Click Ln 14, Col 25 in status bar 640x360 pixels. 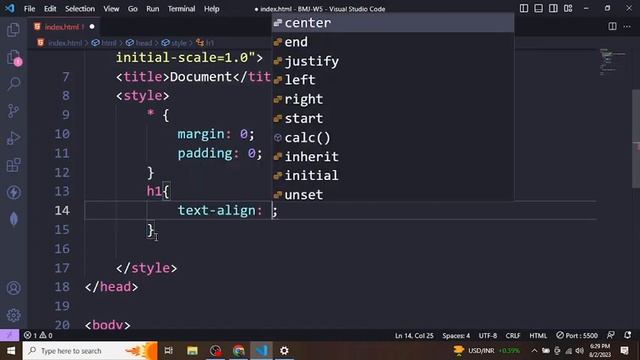pyautogui.click(x=414, y=336)
